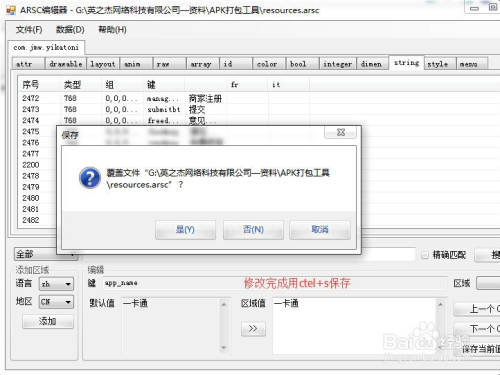Switch to the color tab

[x=269, y=64]
